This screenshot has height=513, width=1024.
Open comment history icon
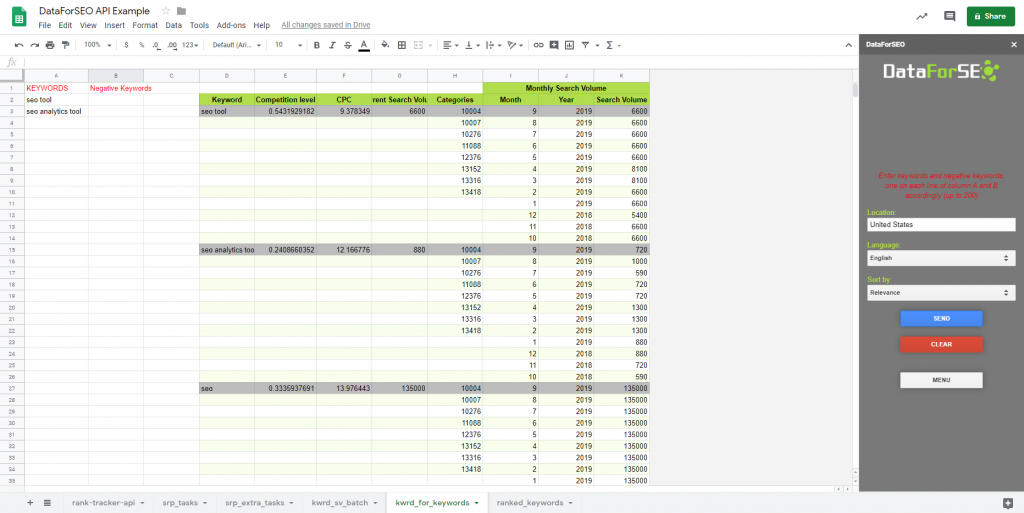pos(950,16)
